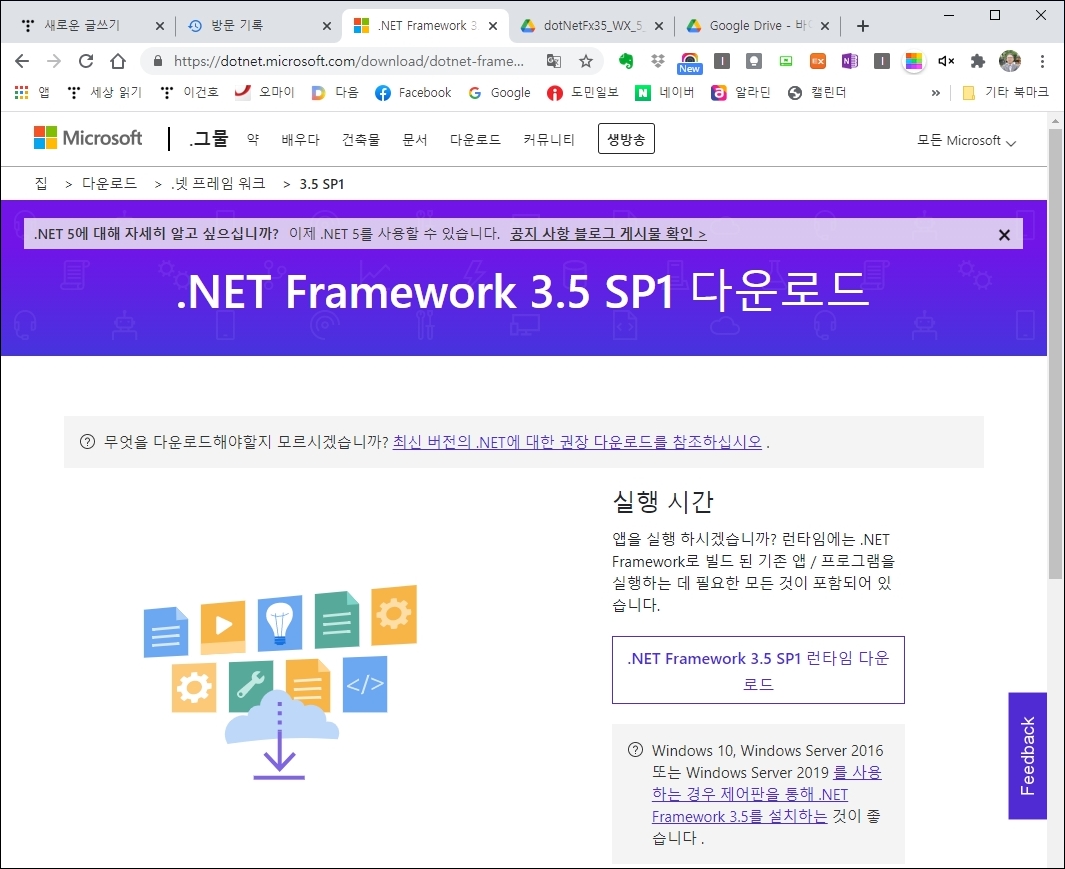This screenshot has width=1065, height=869.
Task: Click the Microsoft logo
Action: pyautogui.click(x=88, y=138)
